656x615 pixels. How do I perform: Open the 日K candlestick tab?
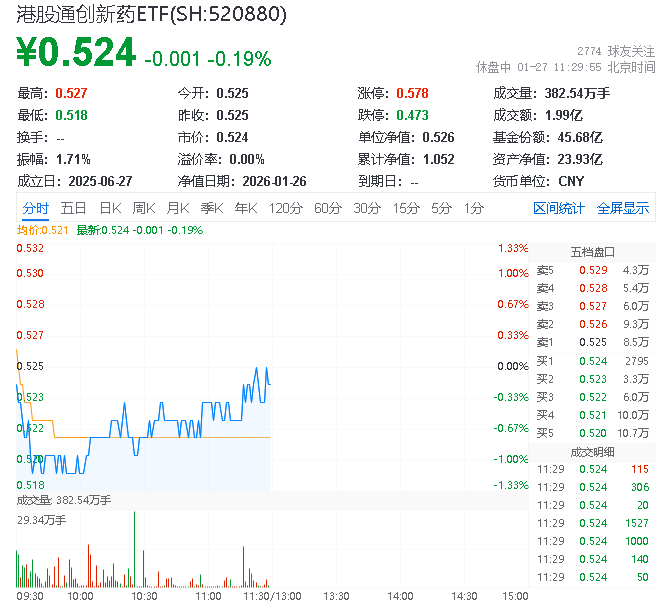109,208
